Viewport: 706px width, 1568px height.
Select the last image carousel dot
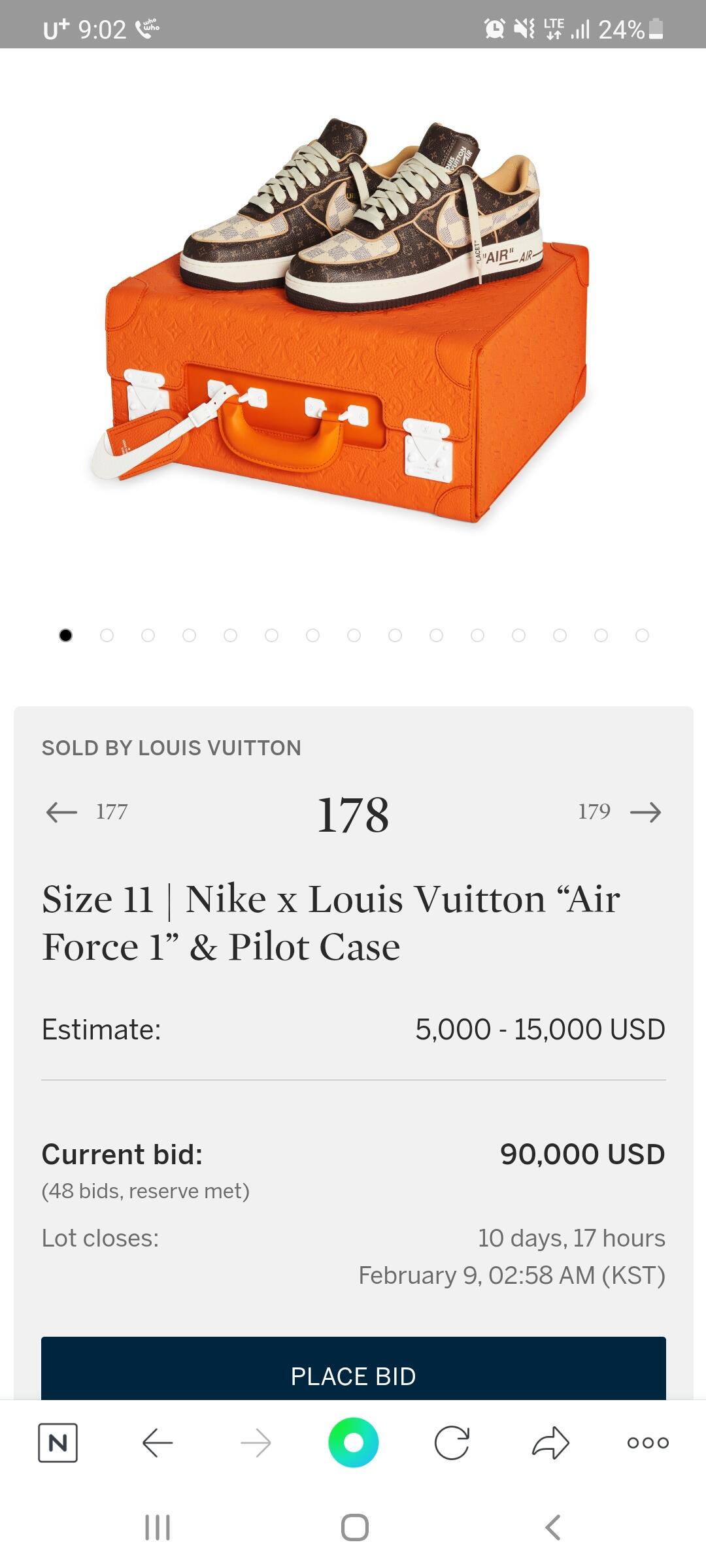coord(642,635)
